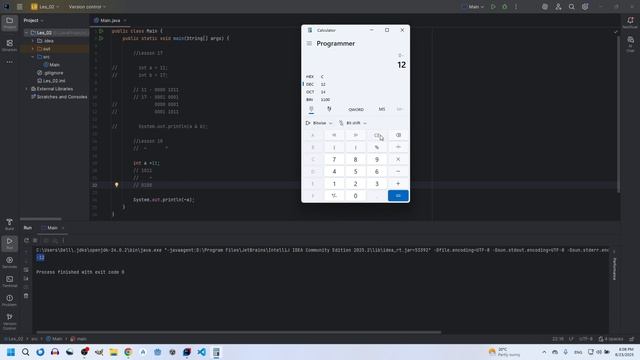Open the Terminal tool window
Viewport: 640px width, 360px height.
[9, 281]
